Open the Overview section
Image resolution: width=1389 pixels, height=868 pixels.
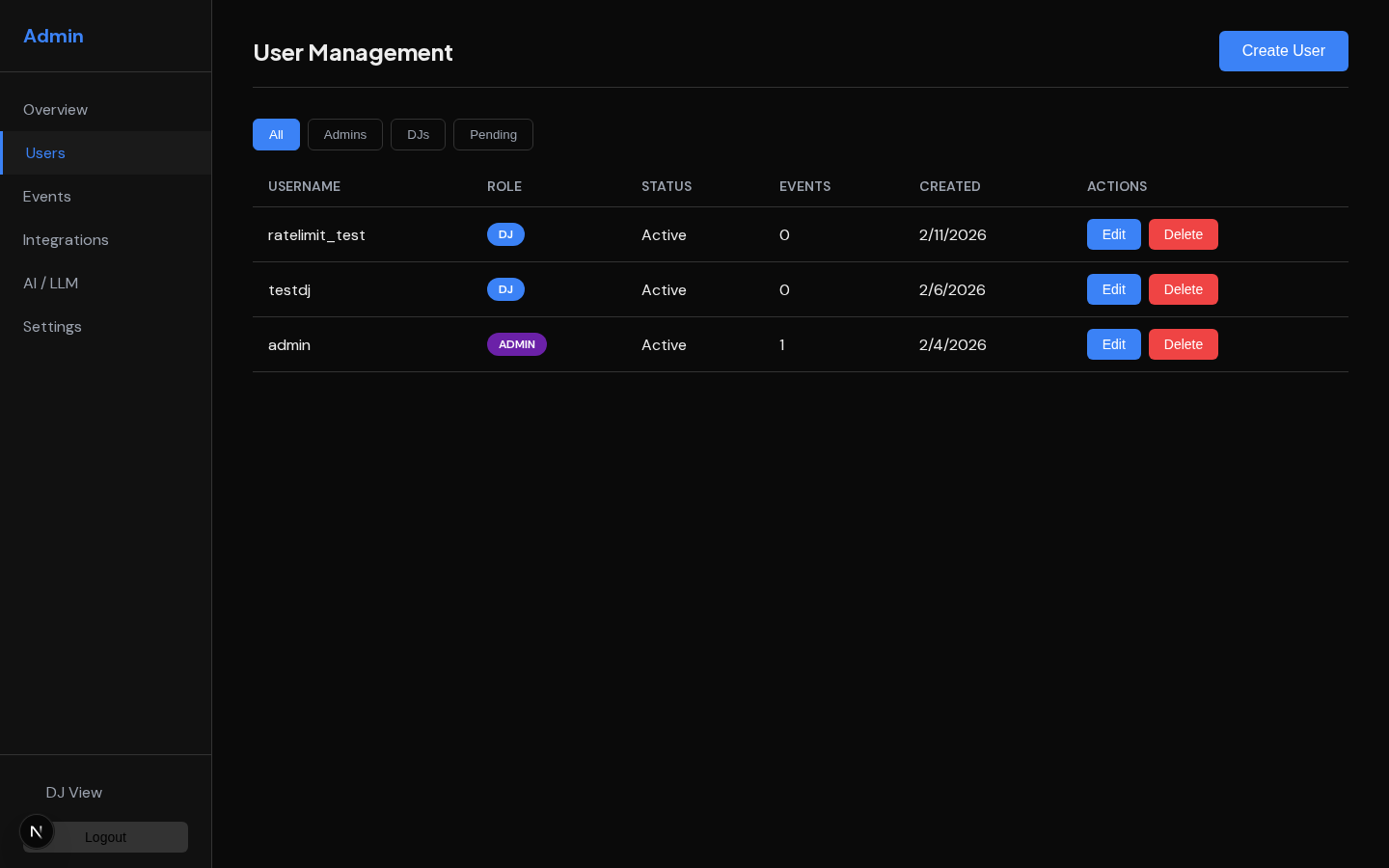point(55,109)
